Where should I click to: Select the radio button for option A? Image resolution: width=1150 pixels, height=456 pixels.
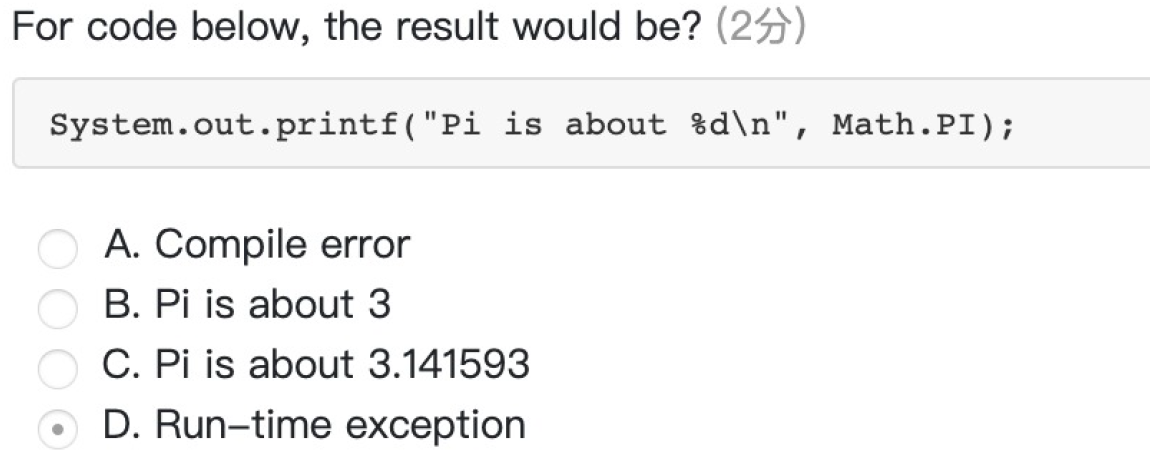(57, 249)
